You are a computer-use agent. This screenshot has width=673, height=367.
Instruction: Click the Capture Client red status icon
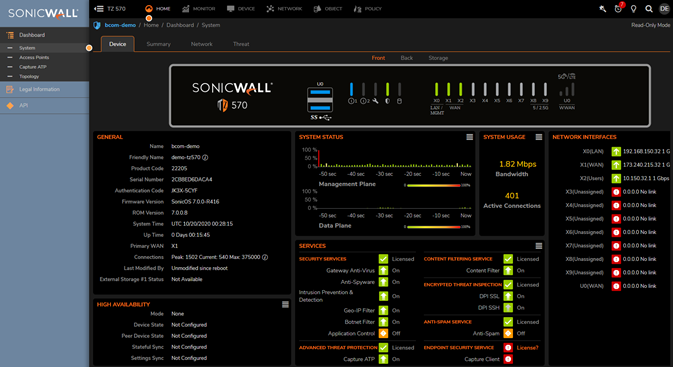[508, 359]
